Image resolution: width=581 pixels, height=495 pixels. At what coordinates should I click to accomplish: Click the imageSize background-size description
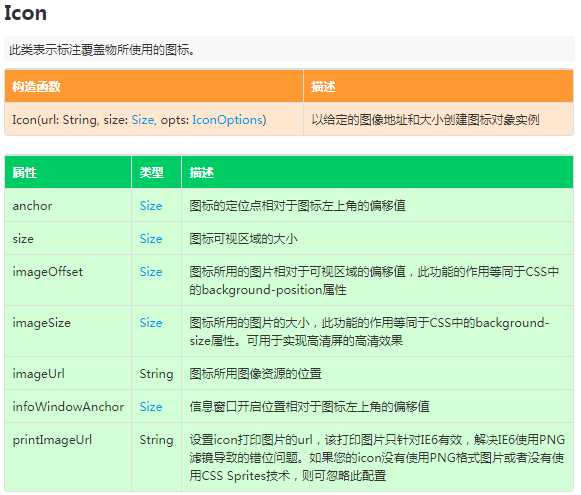coord(369,332)
